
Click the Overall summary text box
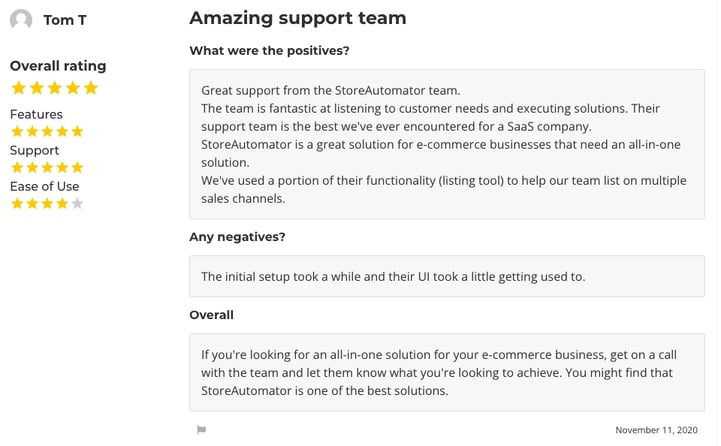(447, 372)
